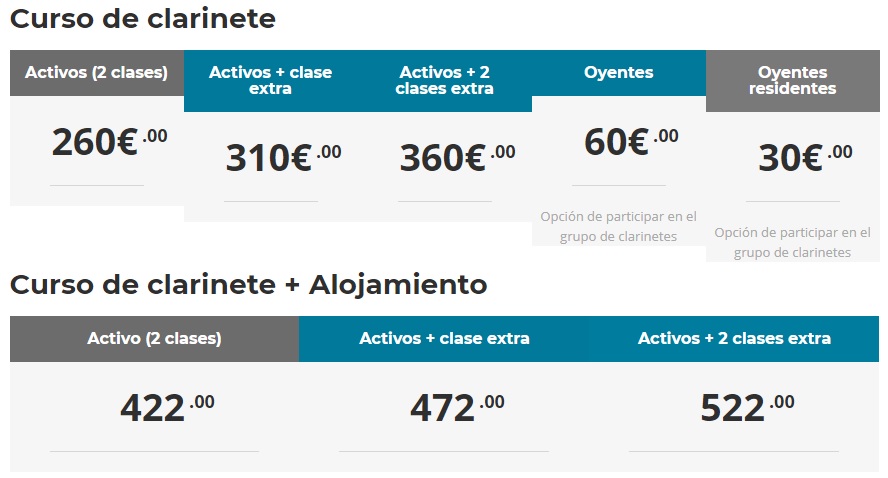Screen dimensions: 888x478
Task: Click the 260€ price
Action: click(108, 142)
